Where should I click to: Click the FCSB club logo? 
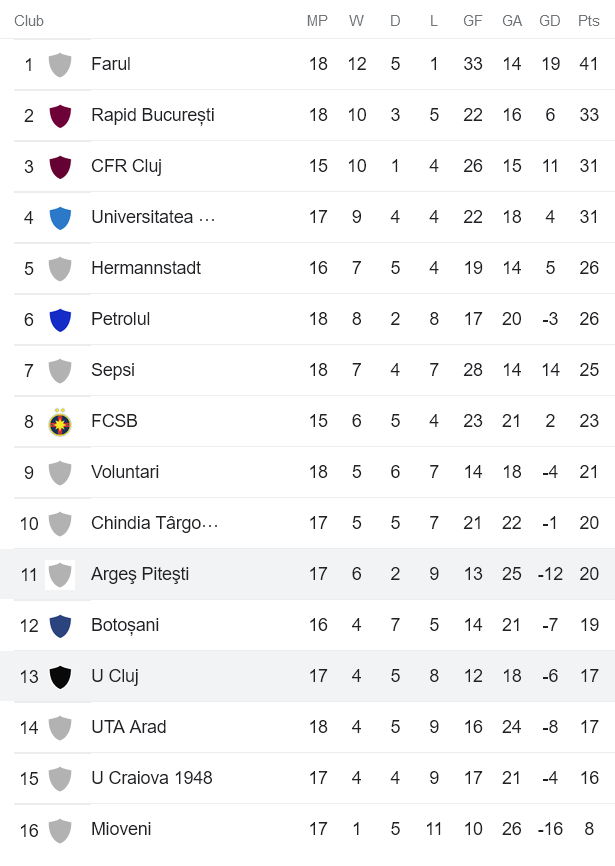(60, 421)
